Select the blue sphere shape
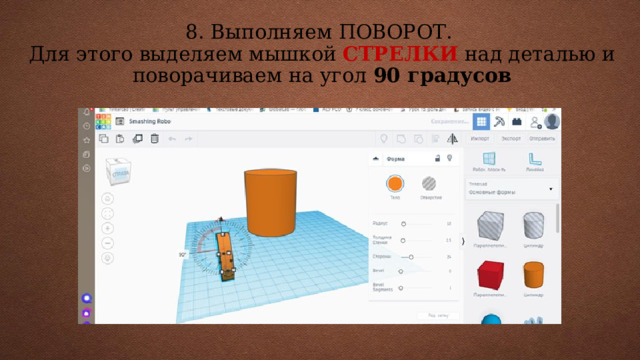Screen dimensions: 640x360 (491, 319)
